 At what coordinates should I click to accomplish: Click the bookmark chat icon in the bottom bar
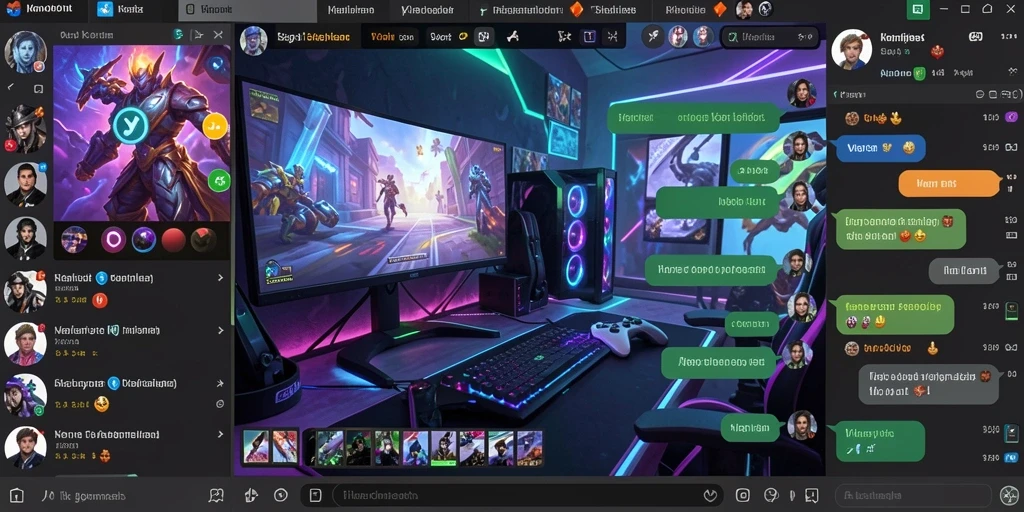pyautogui.click(x=811, y=495)
